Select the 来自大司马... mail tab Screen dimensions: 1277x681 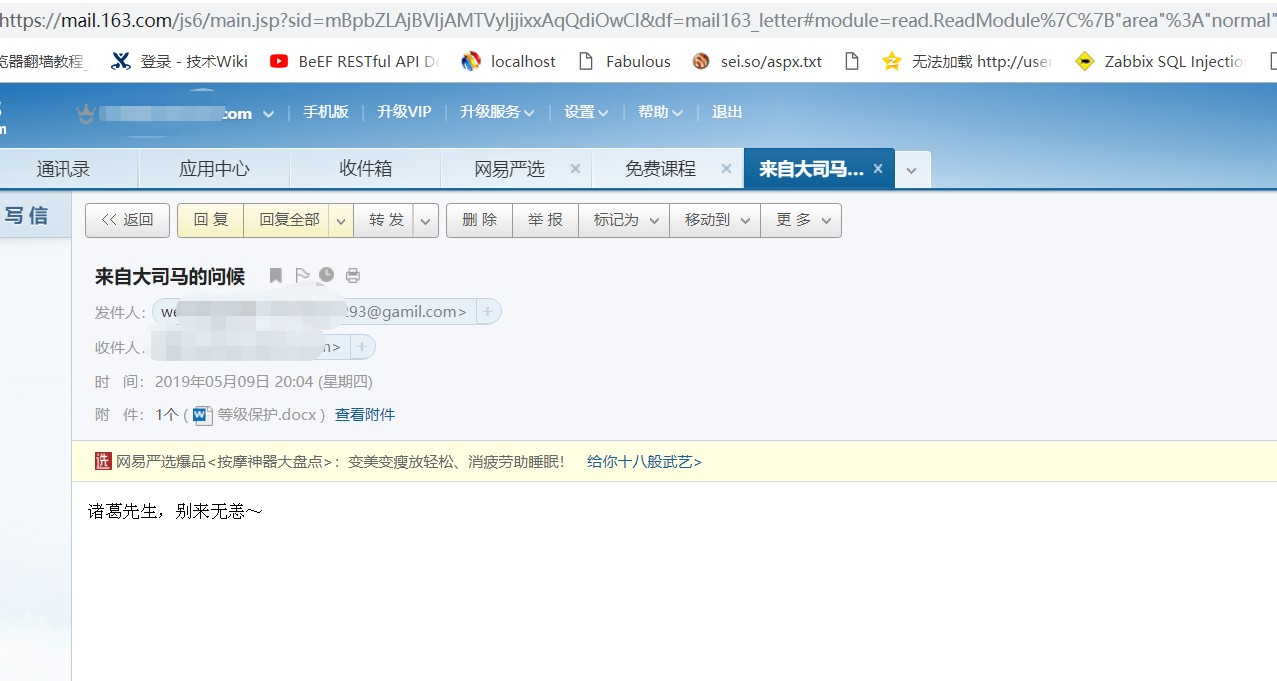[811, 169]
